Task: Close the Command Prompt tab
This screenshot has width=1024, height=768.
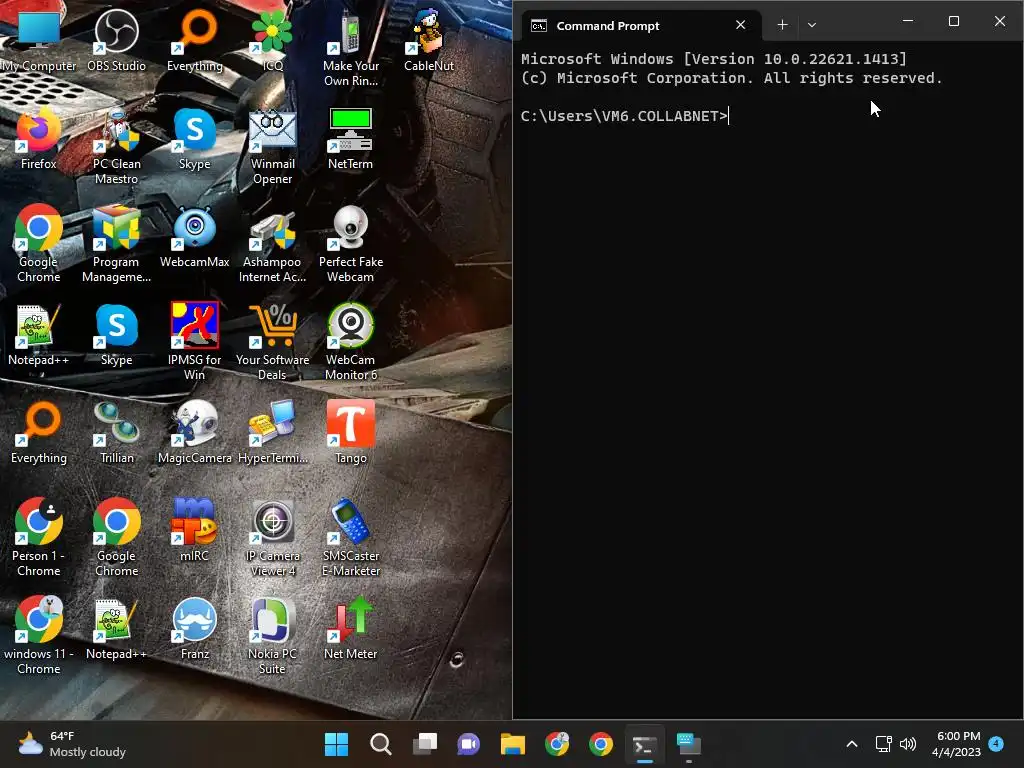Action: pos(741,25)
